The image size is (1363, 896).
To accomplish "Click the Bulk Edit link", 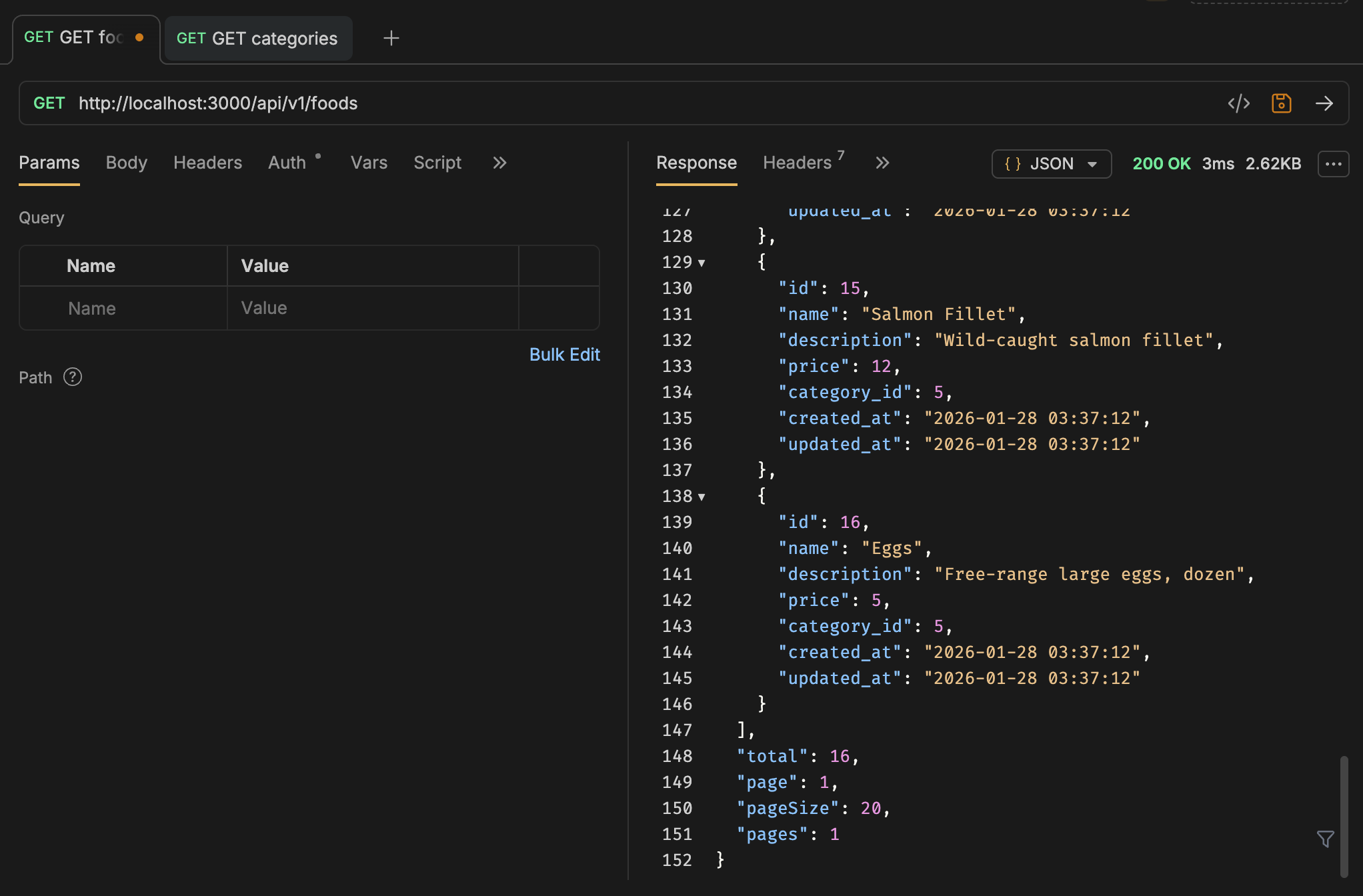I will pyautogui.click(x=564, y=355).
